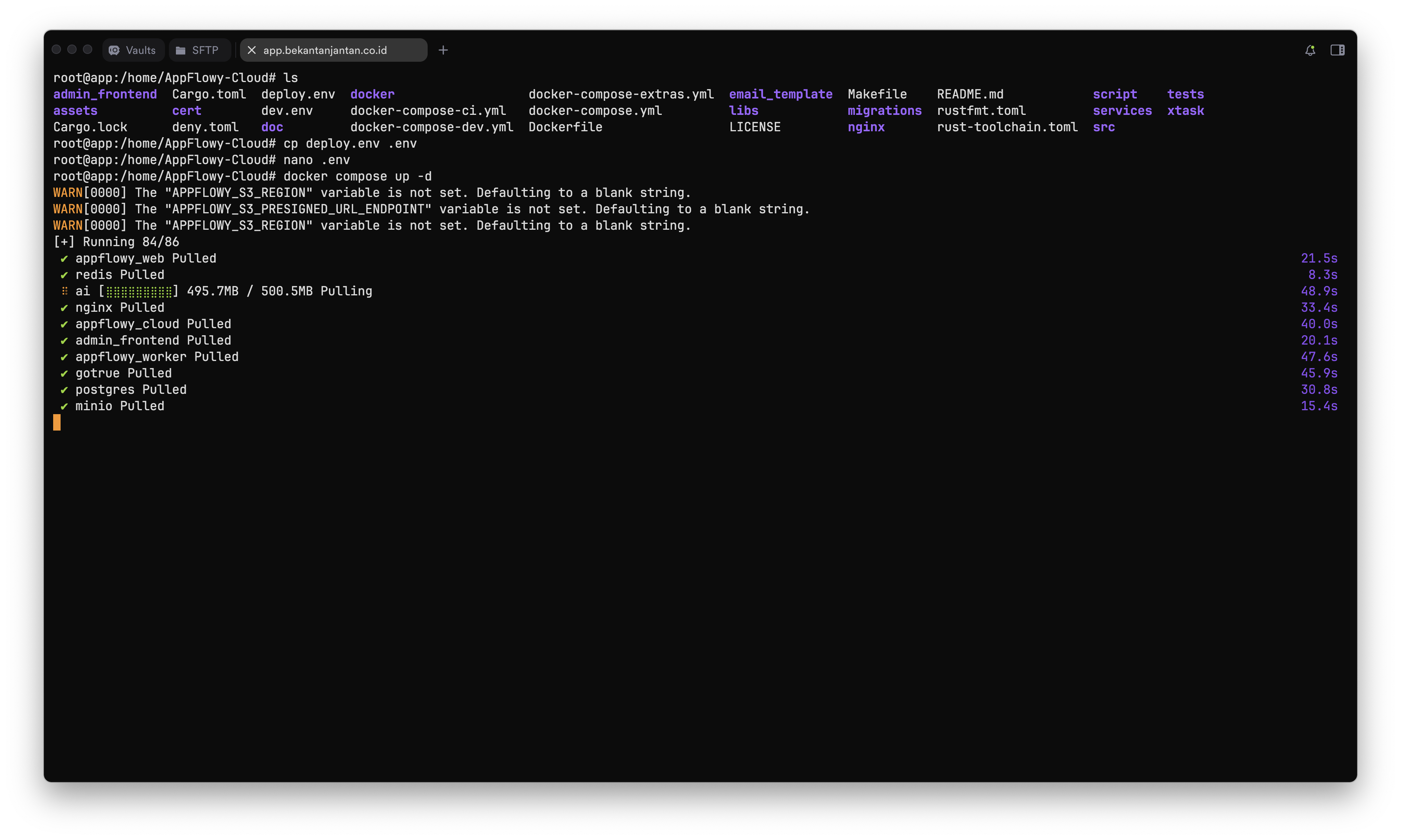The height and width of the screenshot is (840, 1401).
Task: Click the red close window button
Action: (57, 50)
